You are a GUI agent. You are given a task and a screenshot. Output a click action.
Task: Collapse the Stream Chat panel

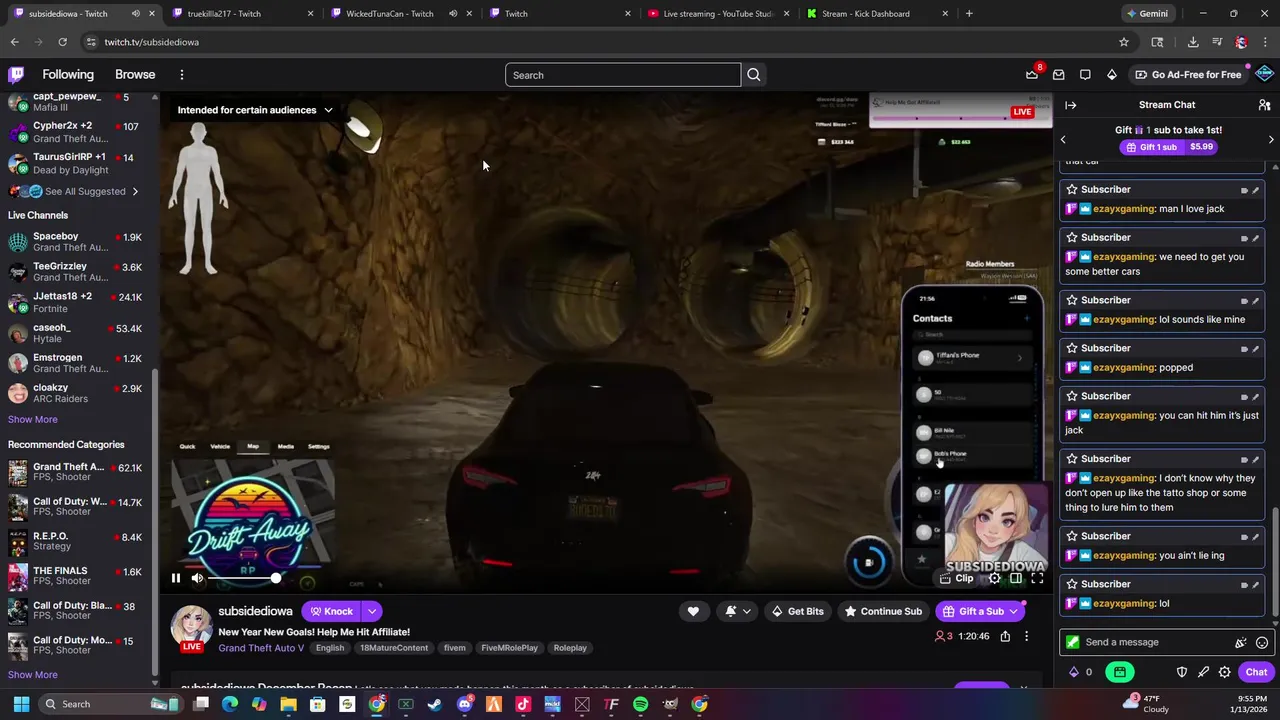coord(1070,105)
